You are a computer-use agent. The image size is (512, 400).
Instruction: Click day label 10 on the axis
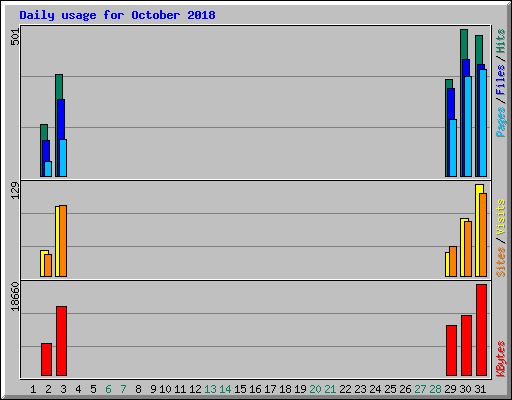pyautogui.click(x=165, y=389)
